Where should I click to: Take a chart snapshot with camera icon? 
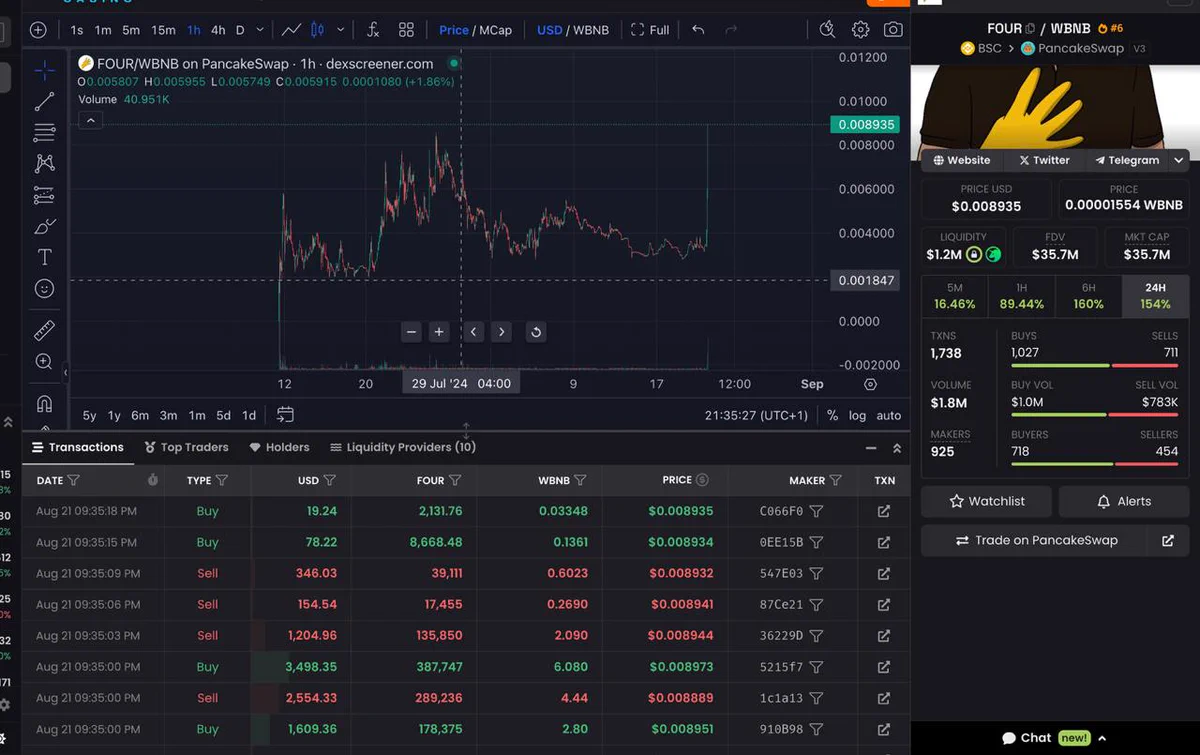pyautogui.click(x=893, y=30)
